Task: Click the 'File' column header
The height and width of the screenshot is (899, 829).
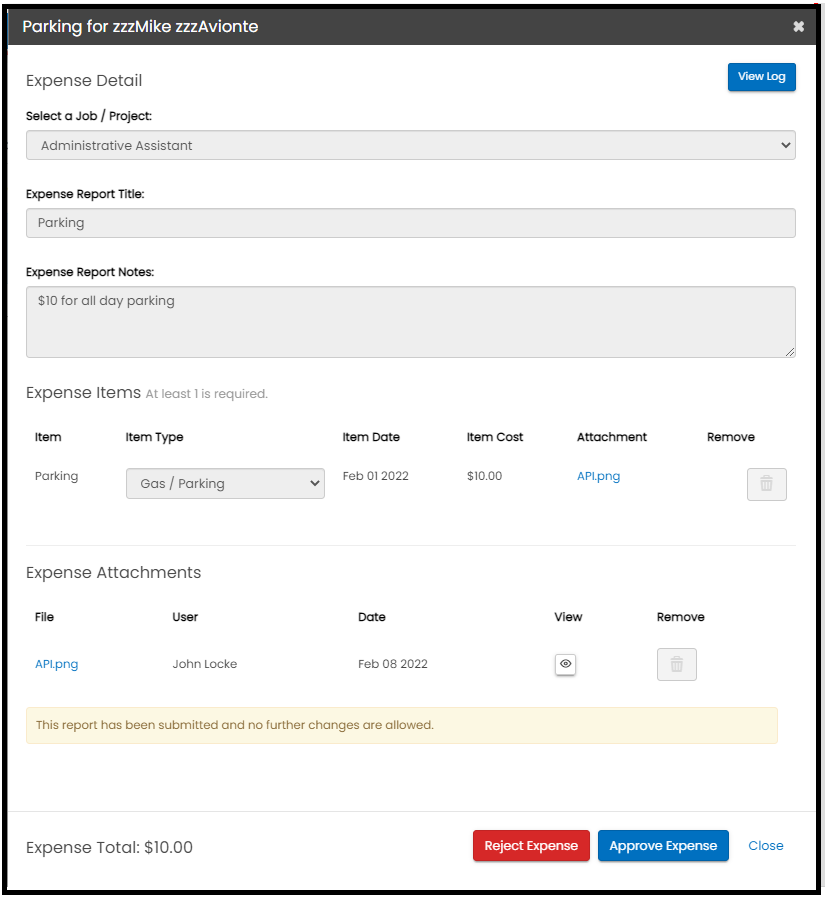Action: [44, 617]
